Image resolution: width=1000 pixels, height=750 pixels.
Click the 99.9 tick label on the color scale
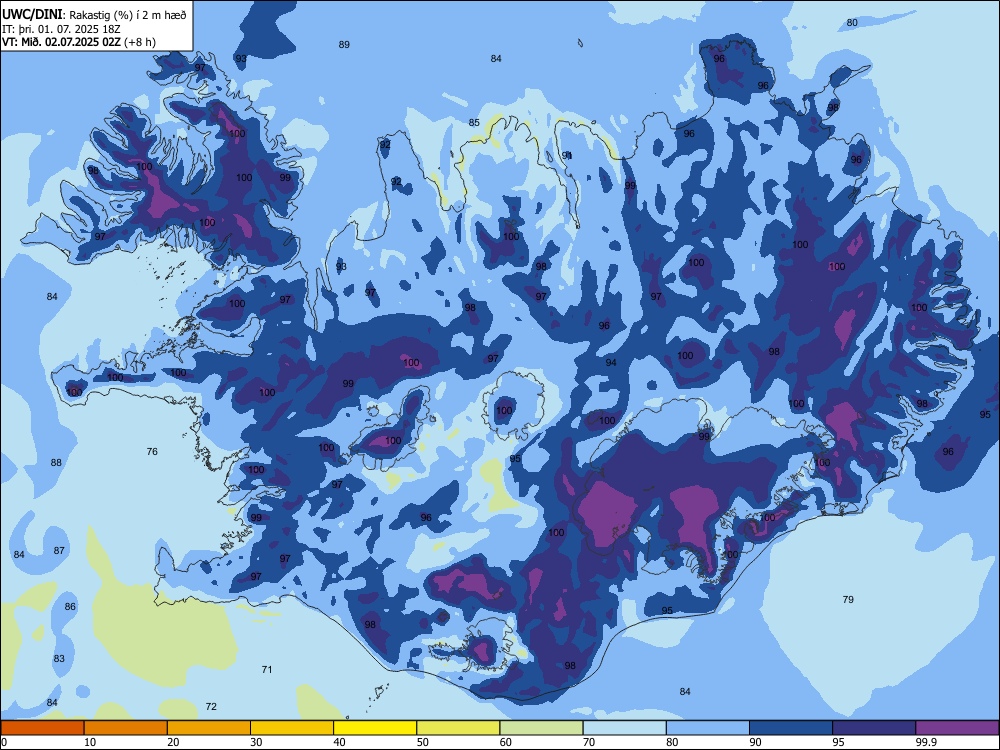(925, 742)
